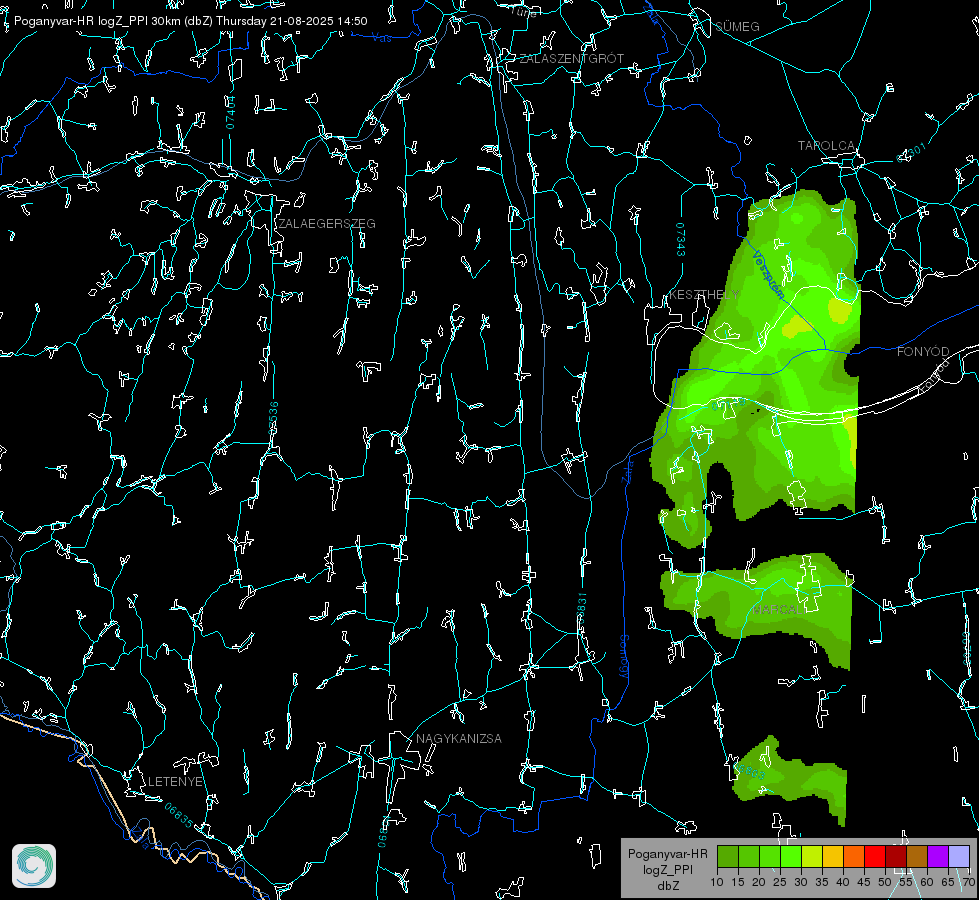
Task: Click the blue Zala river label
Action: pyautogui.click(x=627, y=472)
